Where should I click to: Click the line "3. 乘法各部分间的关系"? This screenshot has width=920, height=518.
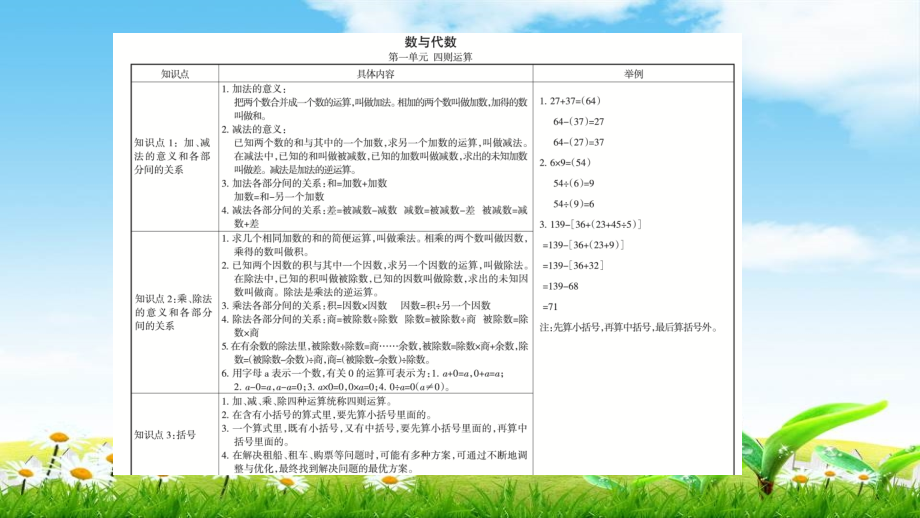356,305
